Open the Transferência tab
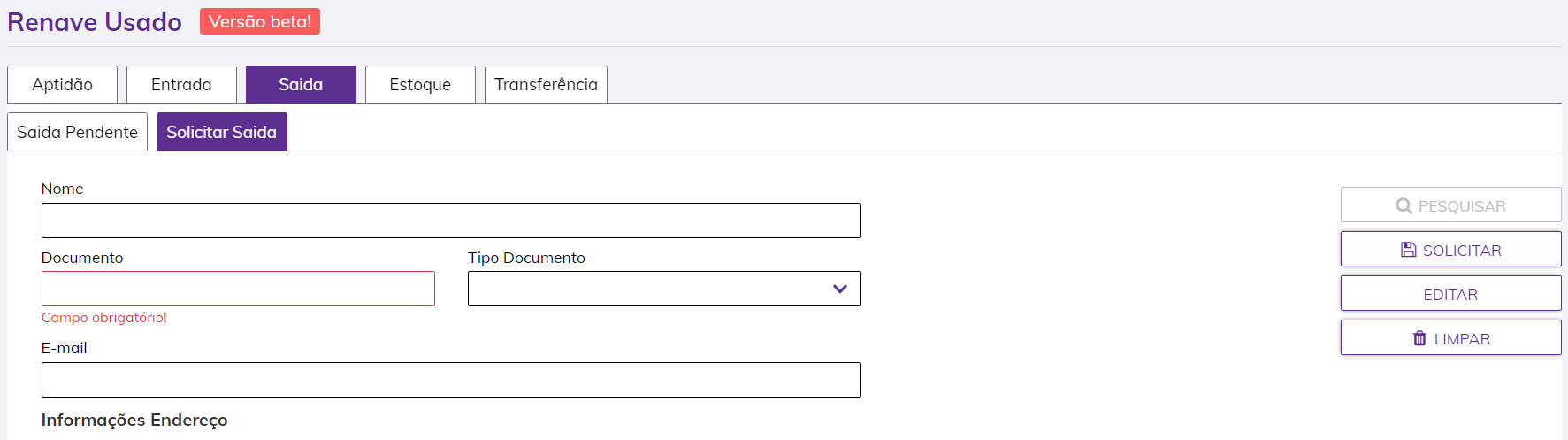The width and height of the screenshot is (1568, 440). coord(546,84)
